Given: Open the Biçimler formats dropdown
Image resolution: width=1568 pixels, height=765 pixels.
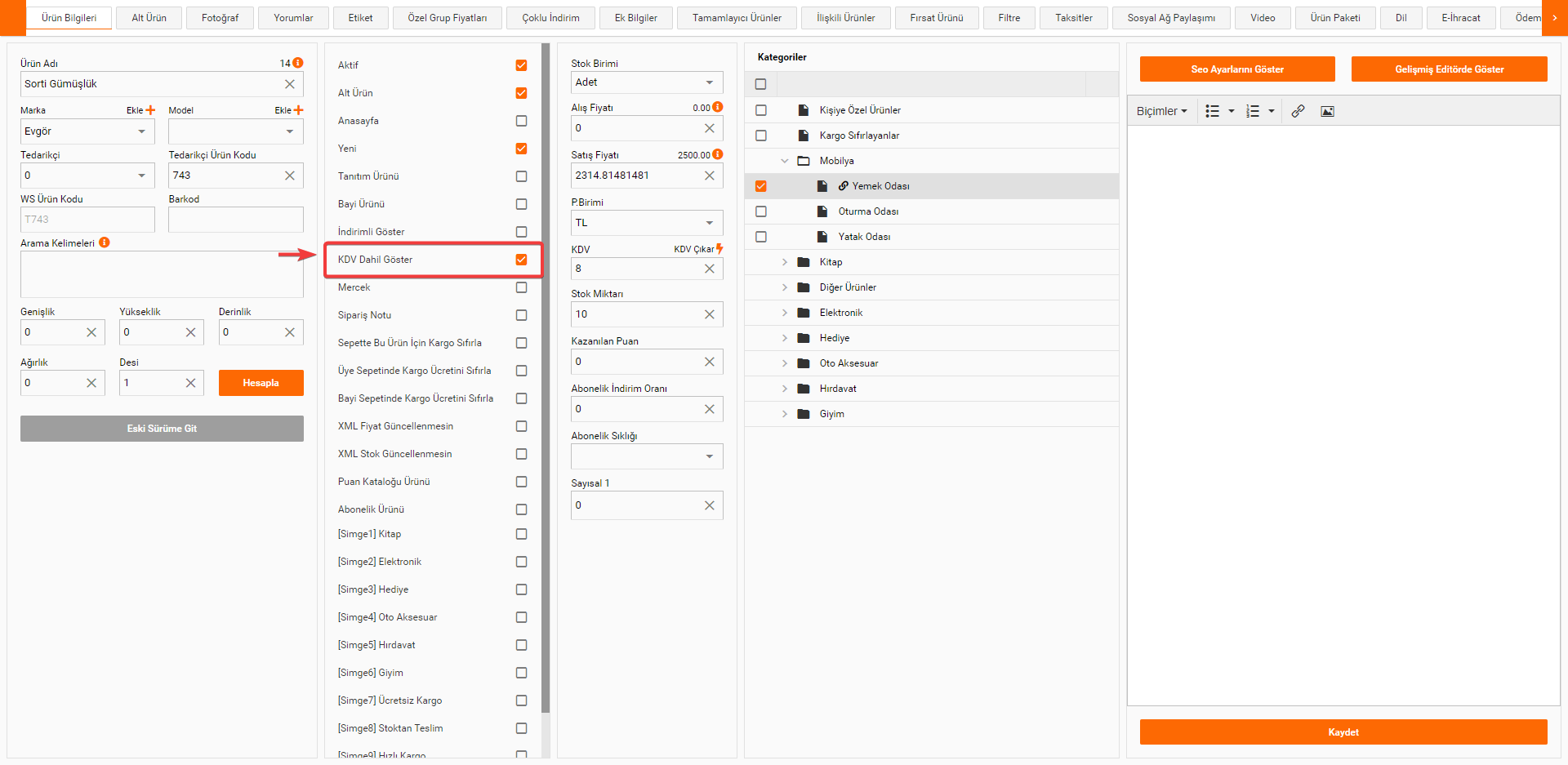Looking at the screenshot, I should click(1161, 111).
